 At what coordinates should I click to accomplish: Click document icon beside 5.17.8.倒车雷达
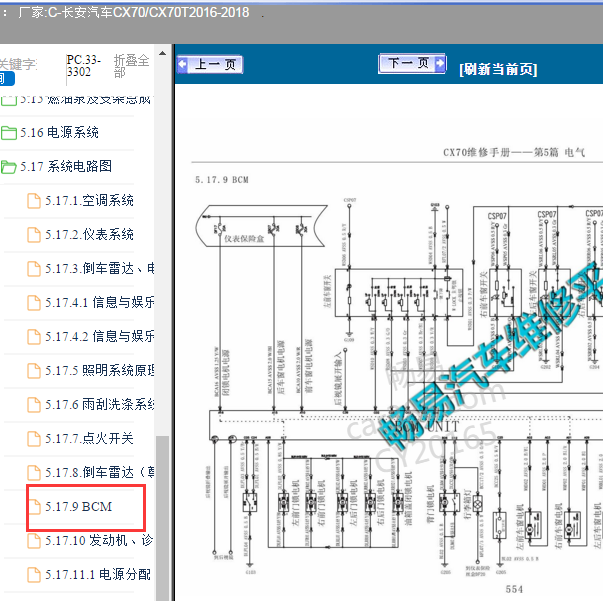[x=34, y=473]
